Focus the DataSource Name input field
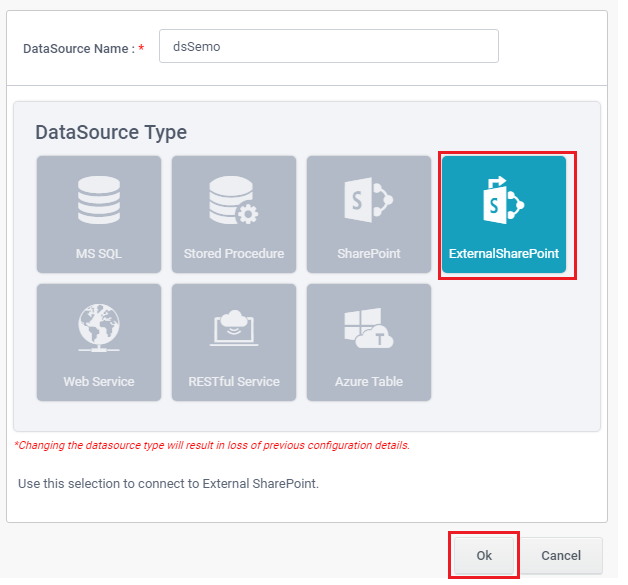628x585 pixels. [329, 46]
